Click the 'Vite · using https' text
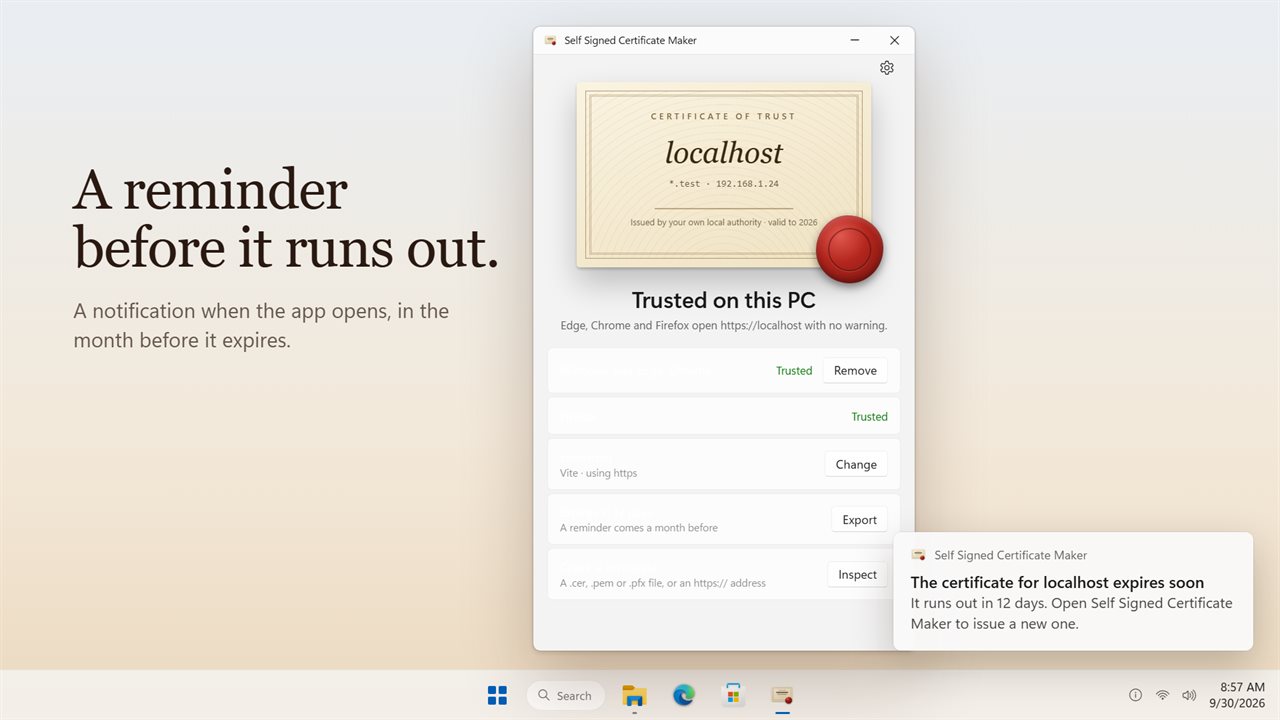1280x720 pixels. 598,473
